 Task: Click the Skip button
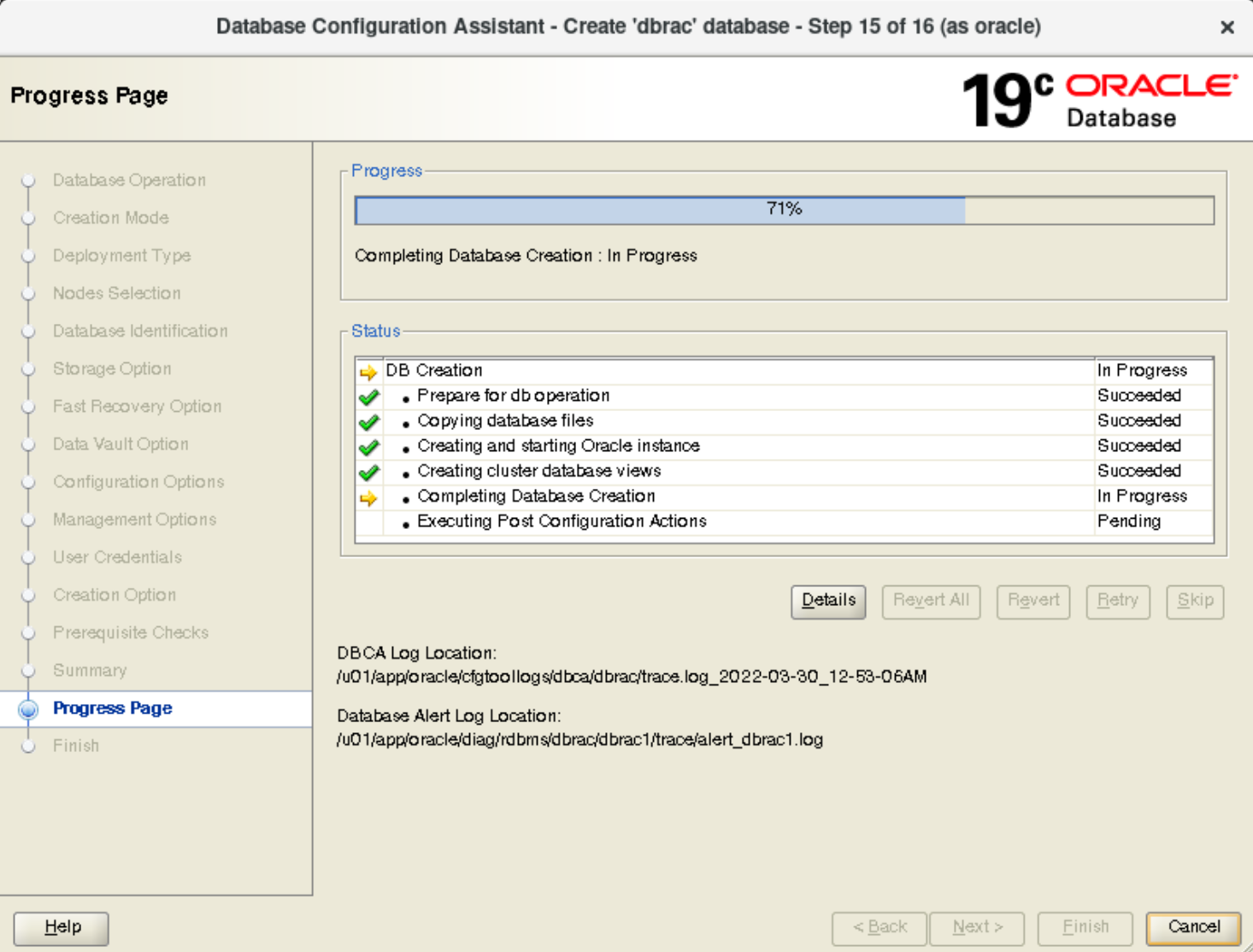pyautogui.click(x=1195, y=601)
